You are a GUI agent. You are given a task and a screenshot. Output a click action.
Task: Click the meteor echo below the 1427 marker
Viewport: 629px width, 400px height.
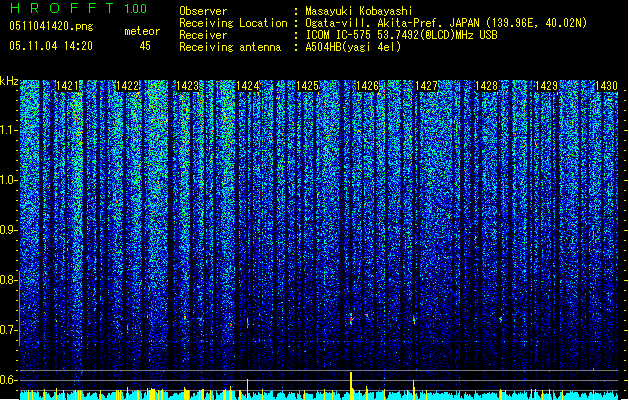(x=414, y=320)
